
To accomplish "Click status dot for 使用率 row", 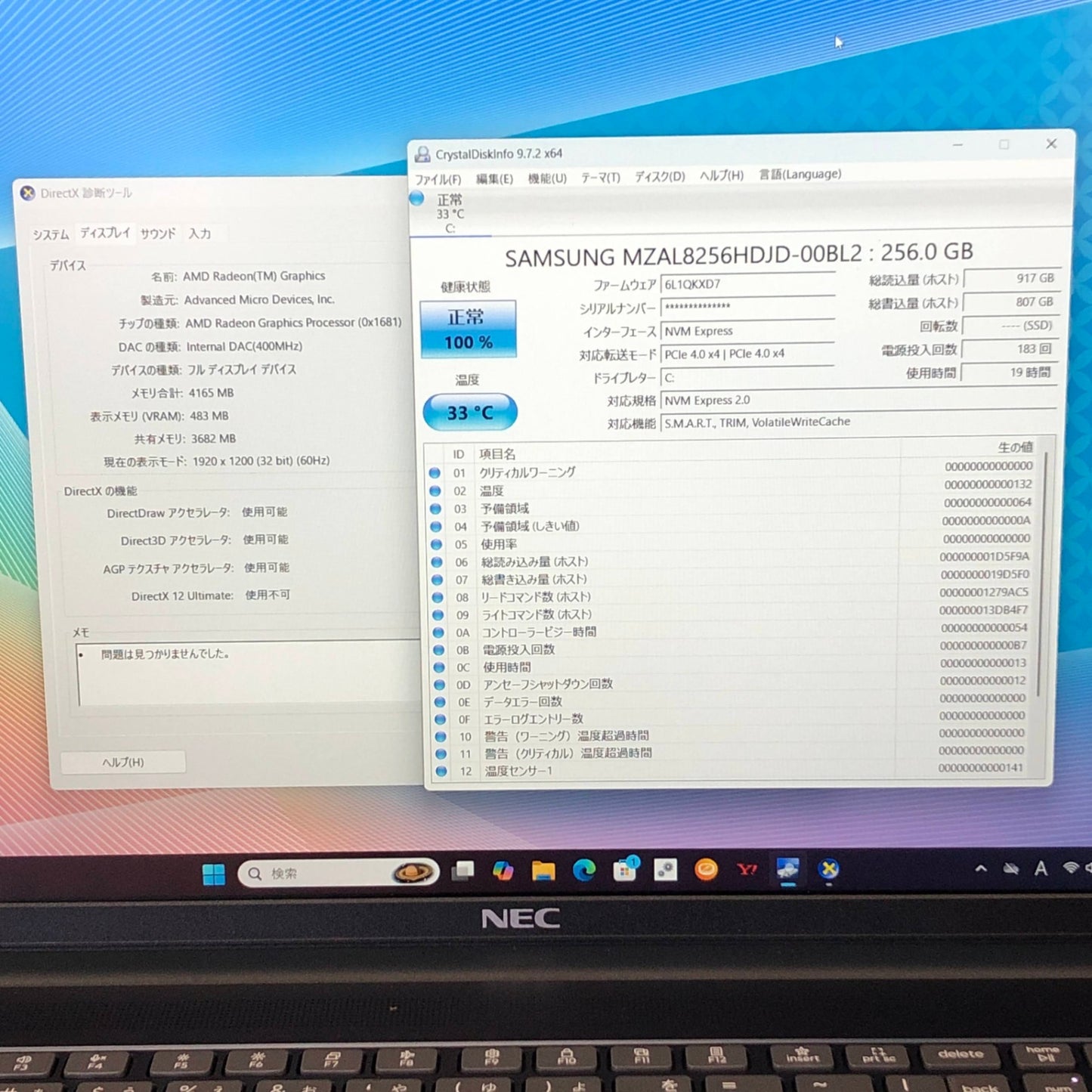I will pos(436,544).
